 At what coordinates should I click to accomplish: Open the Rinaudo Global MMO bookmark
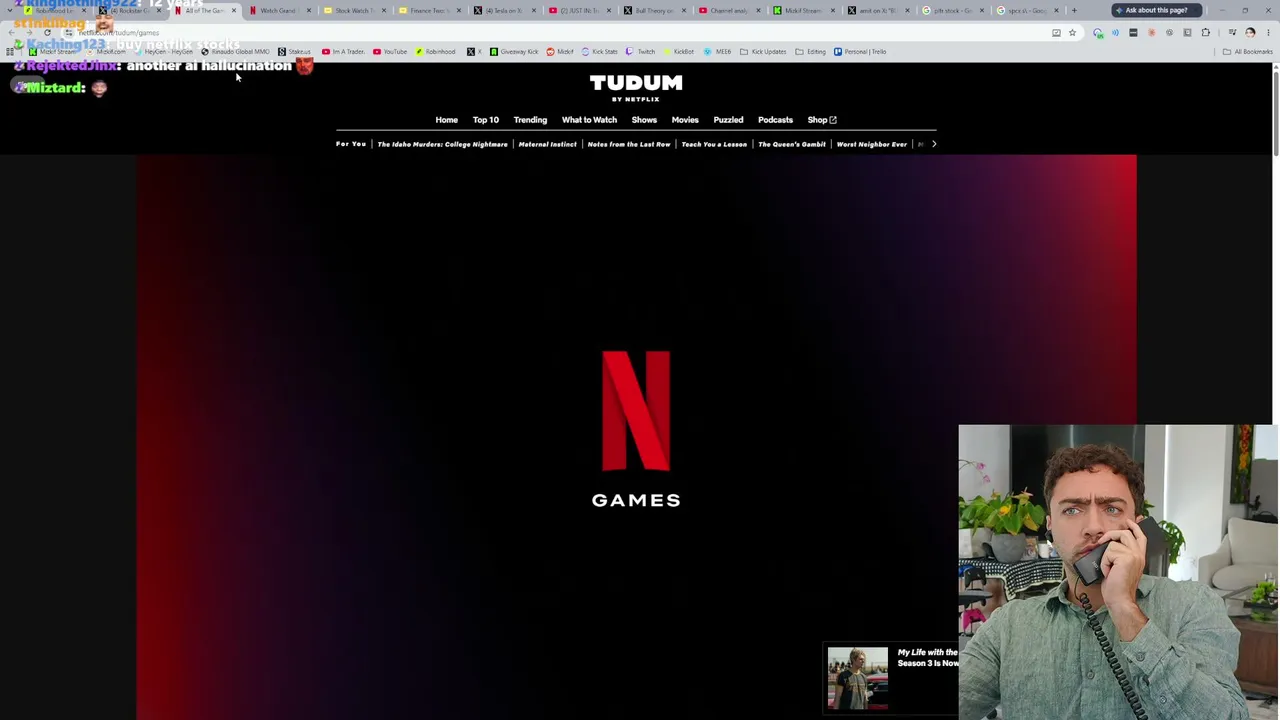pos(235,52)
